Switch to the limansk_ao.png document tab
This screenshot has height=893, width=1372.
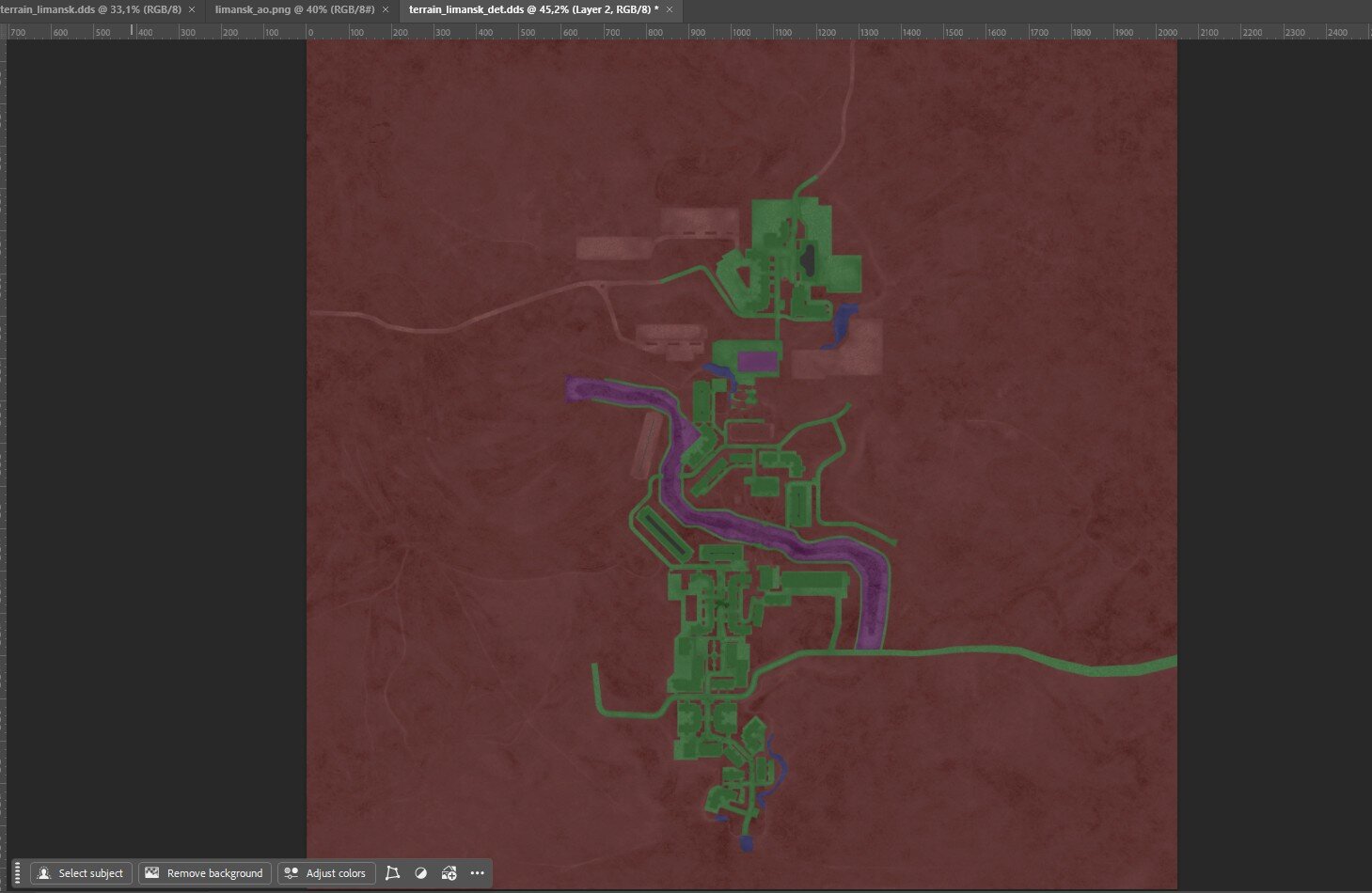294,9
